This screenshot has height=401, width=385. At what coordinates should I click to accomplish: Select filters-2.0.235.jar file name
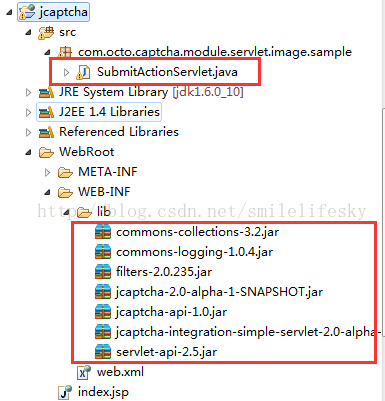164,272
